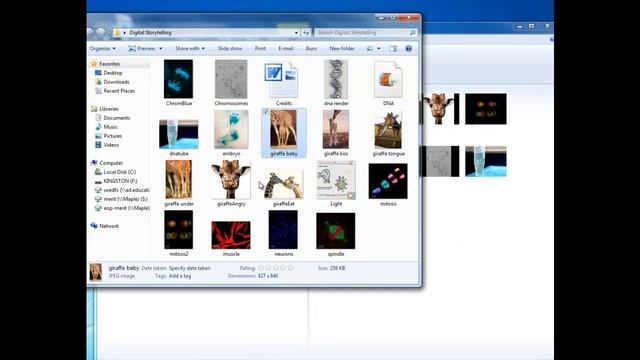Screen dimensions: 640x360
Task: Open the eop-merit (\\Maple) network drive
Action: point(126,208)
